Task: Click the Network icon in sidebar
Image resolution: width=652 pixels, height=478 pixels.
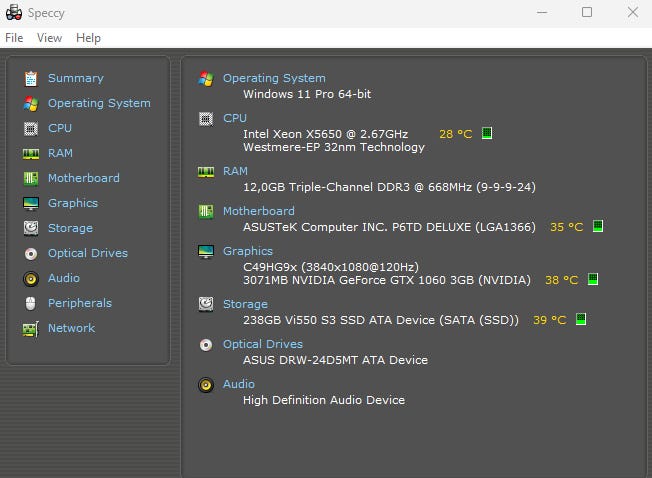Action: 30,328
